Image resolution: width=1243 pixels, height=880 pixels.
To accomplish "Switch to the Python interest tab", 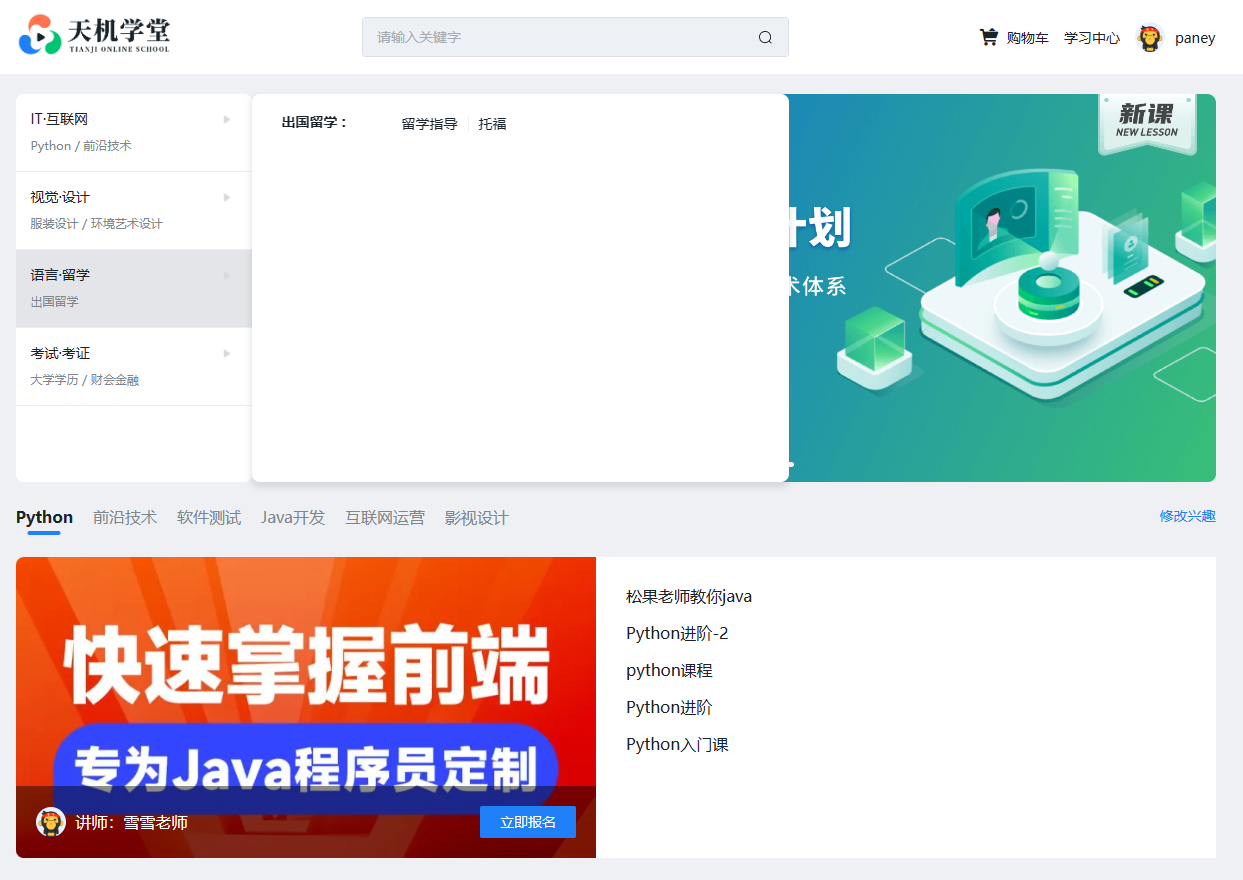I will (x=44, y=517).
